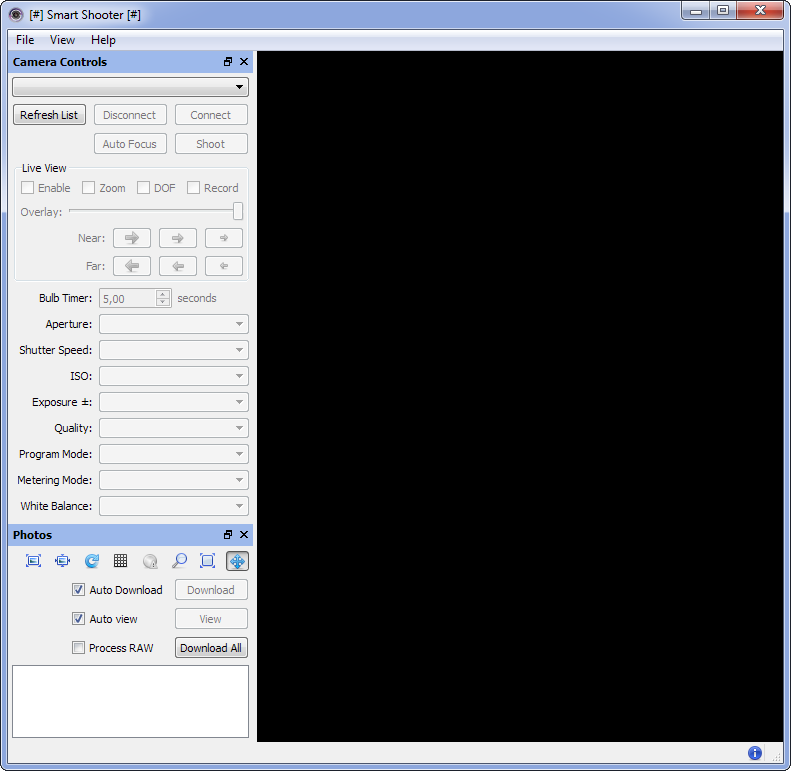Click the Overlay slider handle
This screenshot has height=771, width=791.
[238, 211]
